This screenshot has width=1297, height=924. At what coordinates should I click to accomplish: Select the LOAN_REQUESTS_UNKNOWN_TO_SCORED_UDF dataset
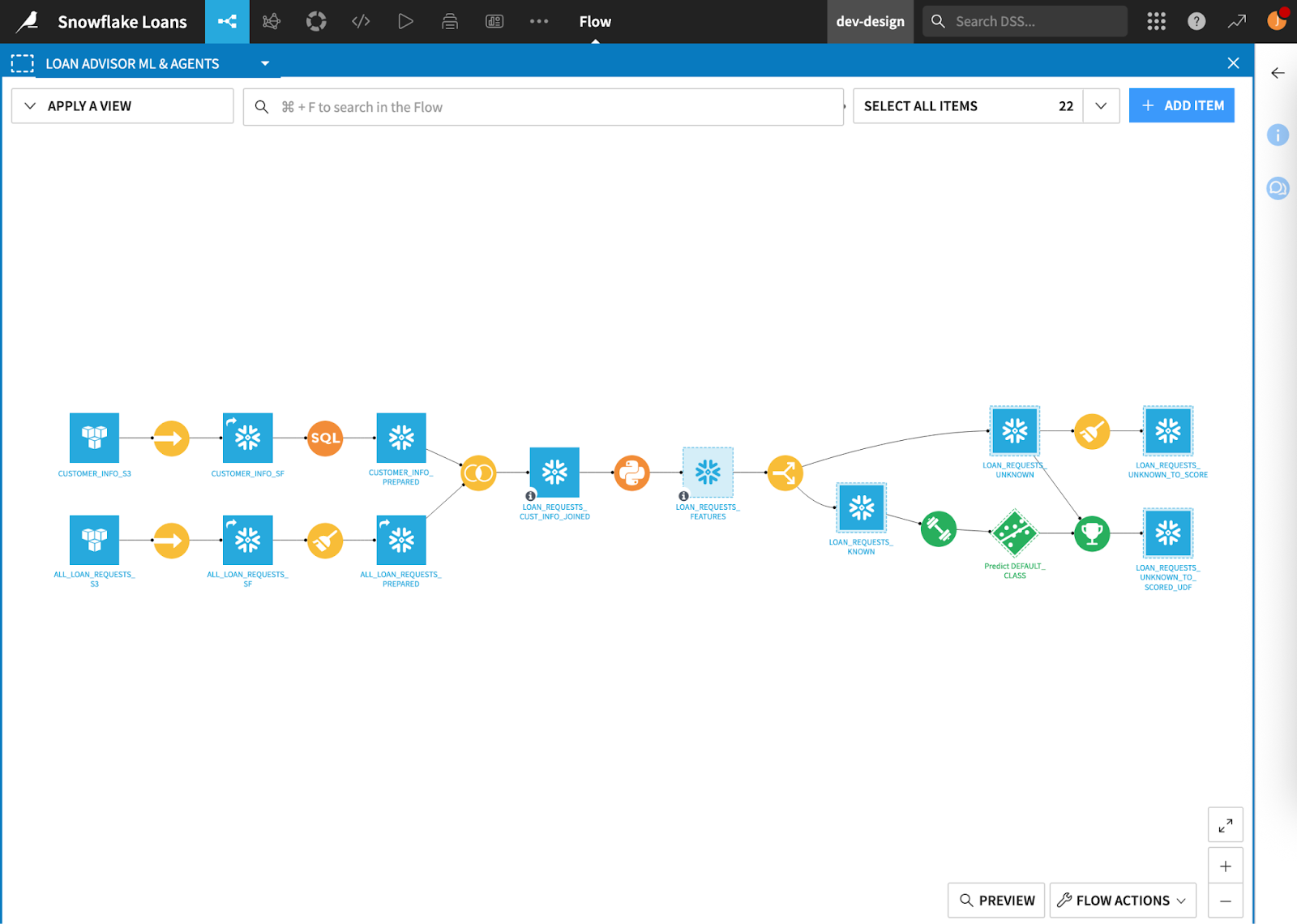tap(1168, 533)
